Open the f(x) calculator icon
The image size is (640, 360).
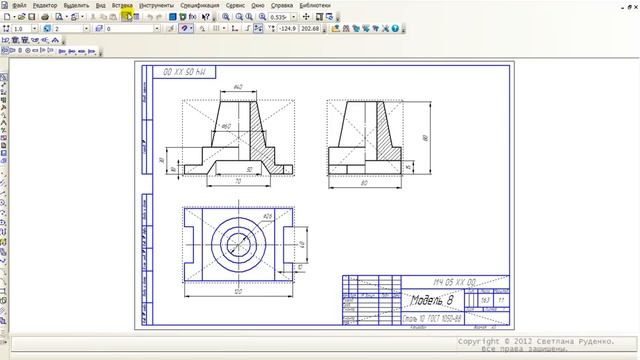(x=192, y=17)
